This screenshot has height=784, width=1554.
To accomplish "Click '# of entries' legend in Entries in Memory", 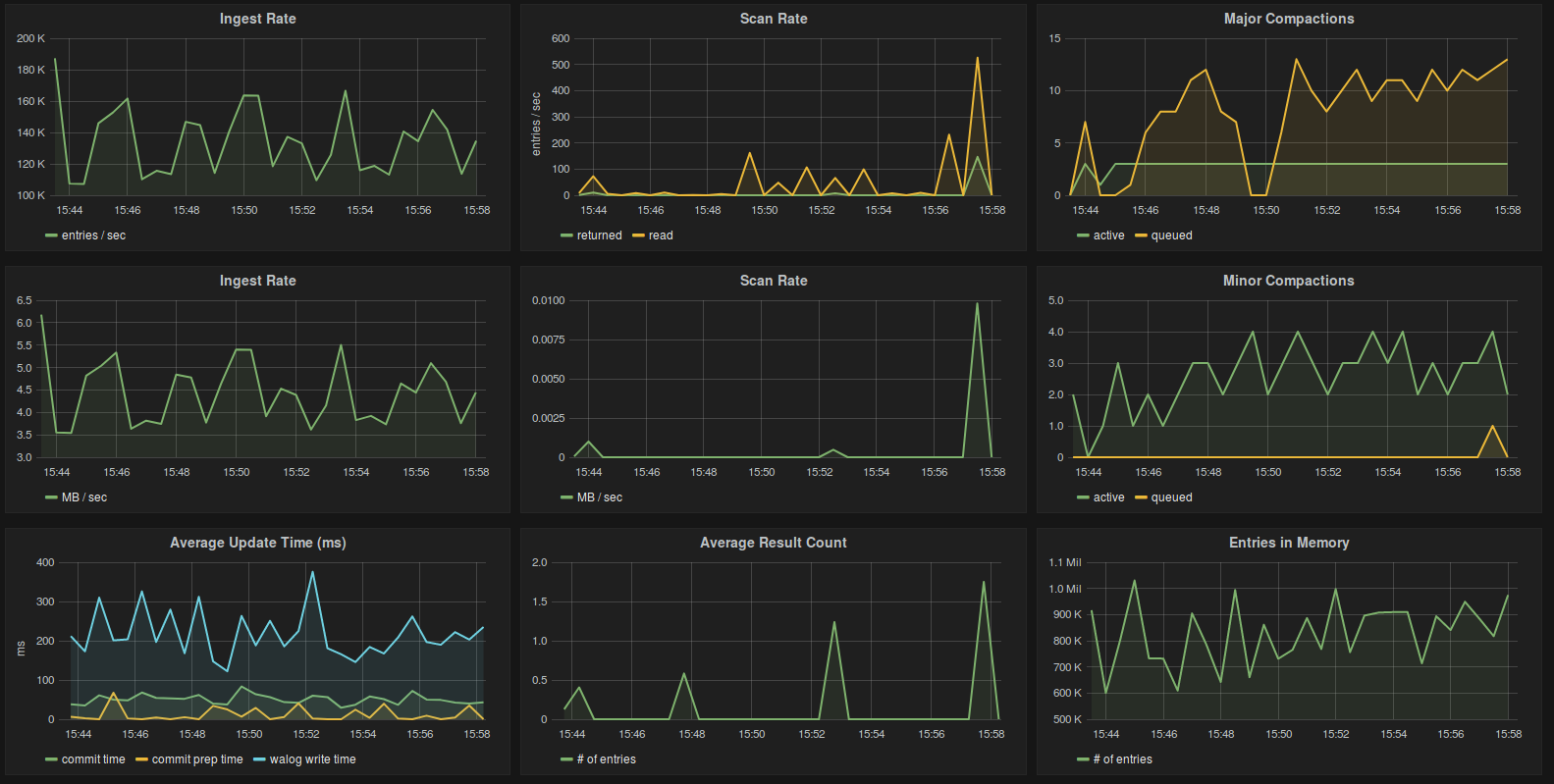I will pos(1122,759).
